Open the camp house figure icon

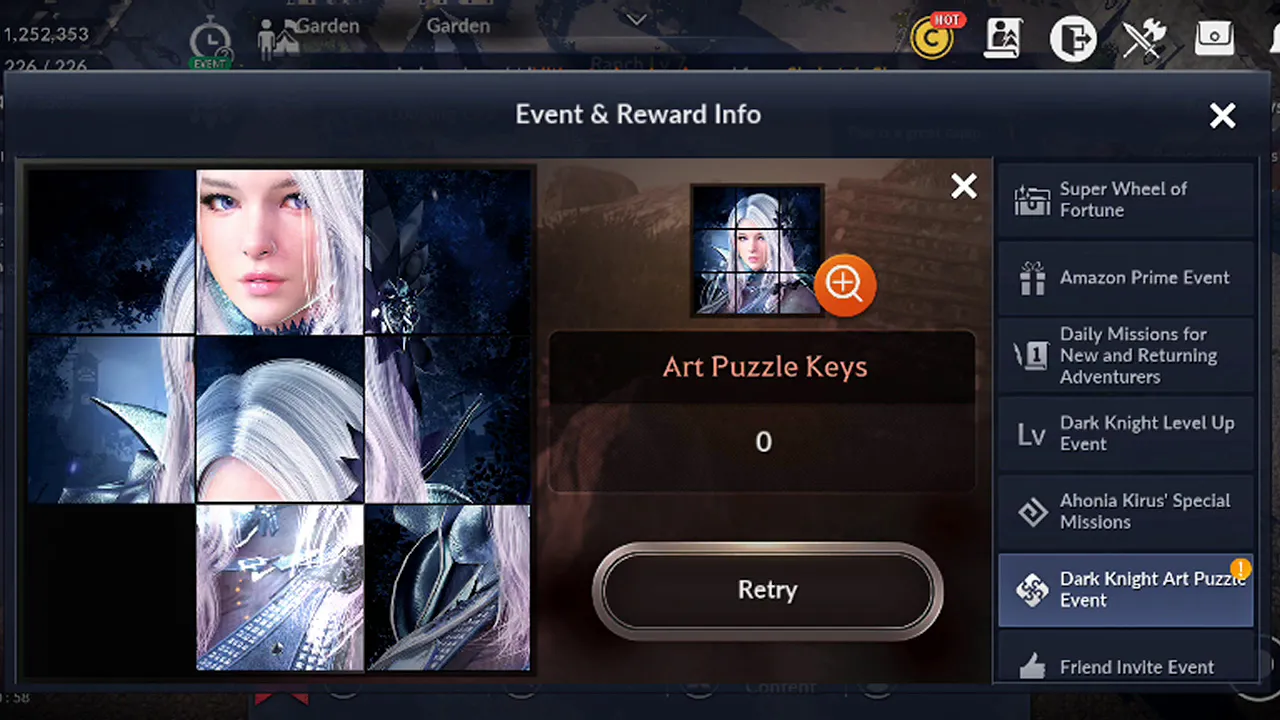276,39
